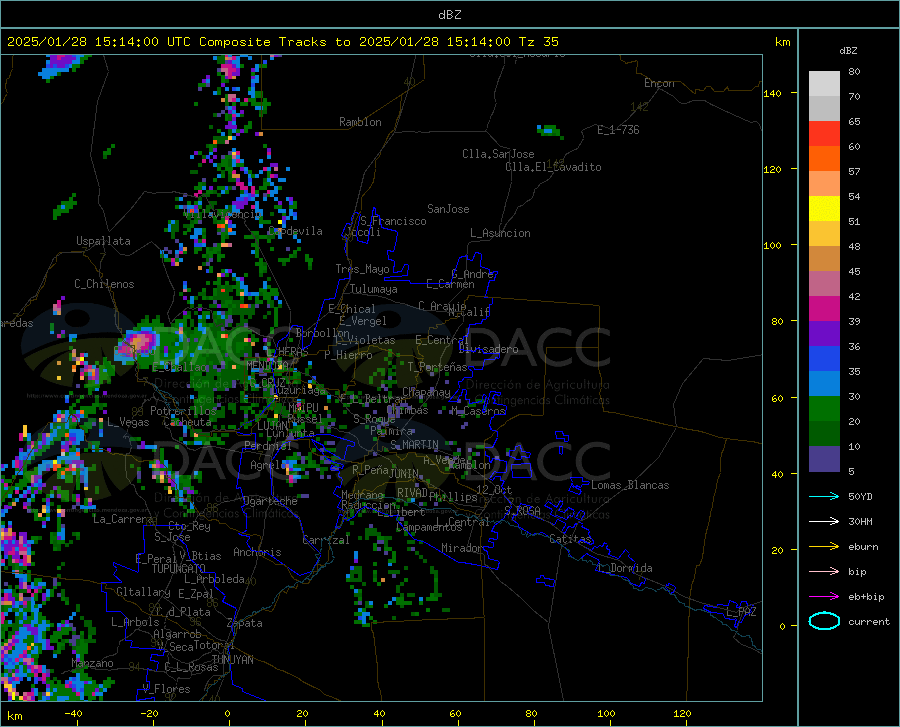
Task: Click the L_Dormida label on map
Action: click(624, 568)
